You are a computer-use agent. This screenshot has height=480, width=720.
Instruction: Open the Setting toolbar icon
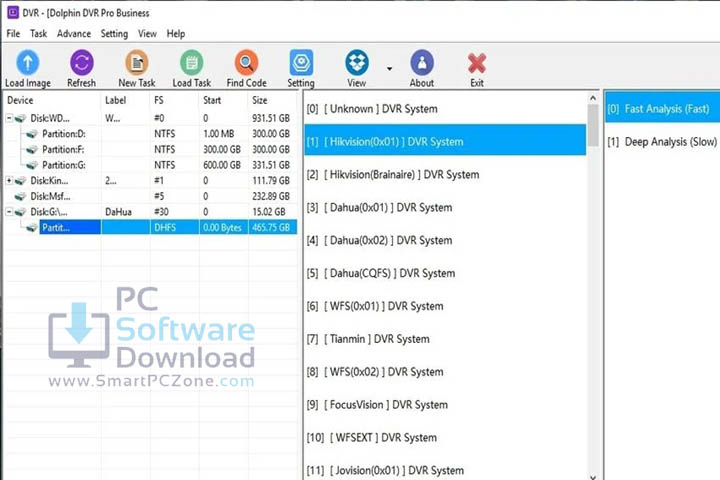[301, 63]
